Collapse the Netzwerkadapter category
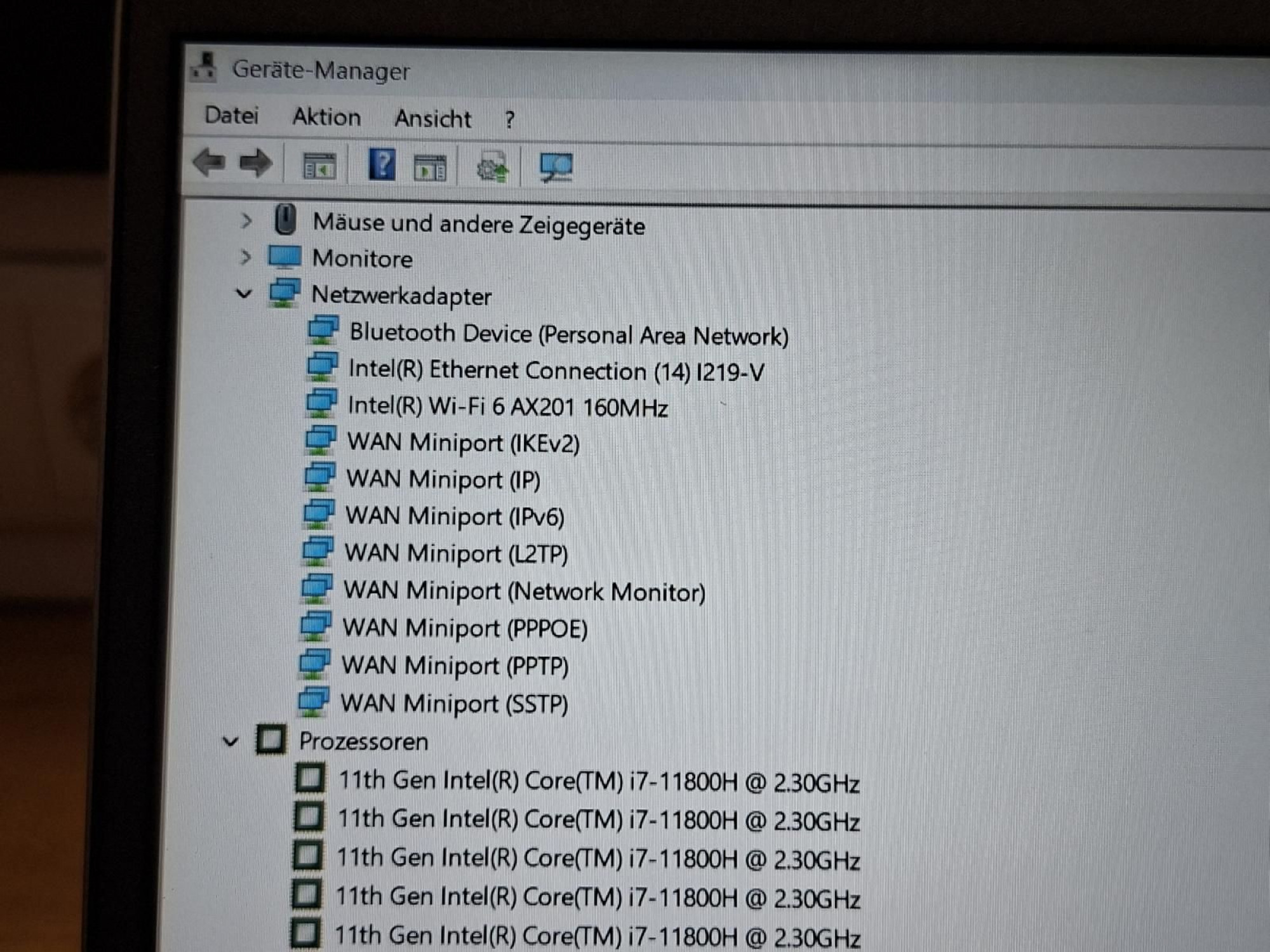 coord(243,294)
